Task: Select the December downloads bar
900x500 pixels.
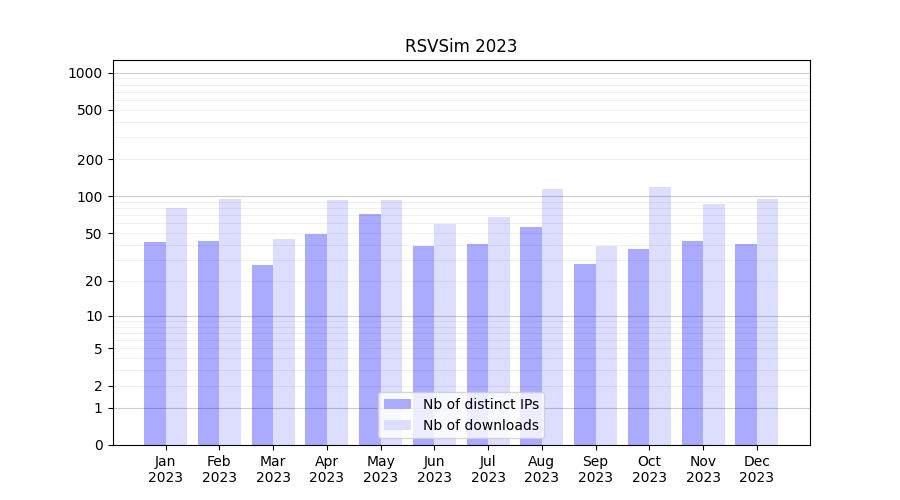Action: point(767,322)
